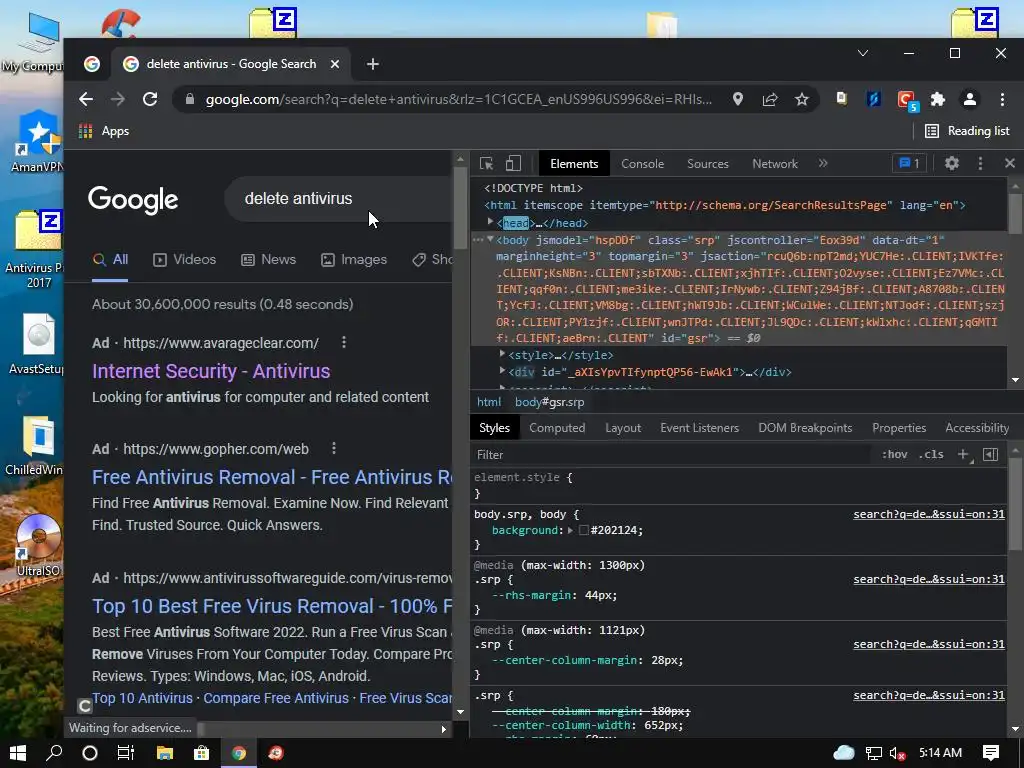Switch to News search results
1024x768 pixels.
pos(268,259)
